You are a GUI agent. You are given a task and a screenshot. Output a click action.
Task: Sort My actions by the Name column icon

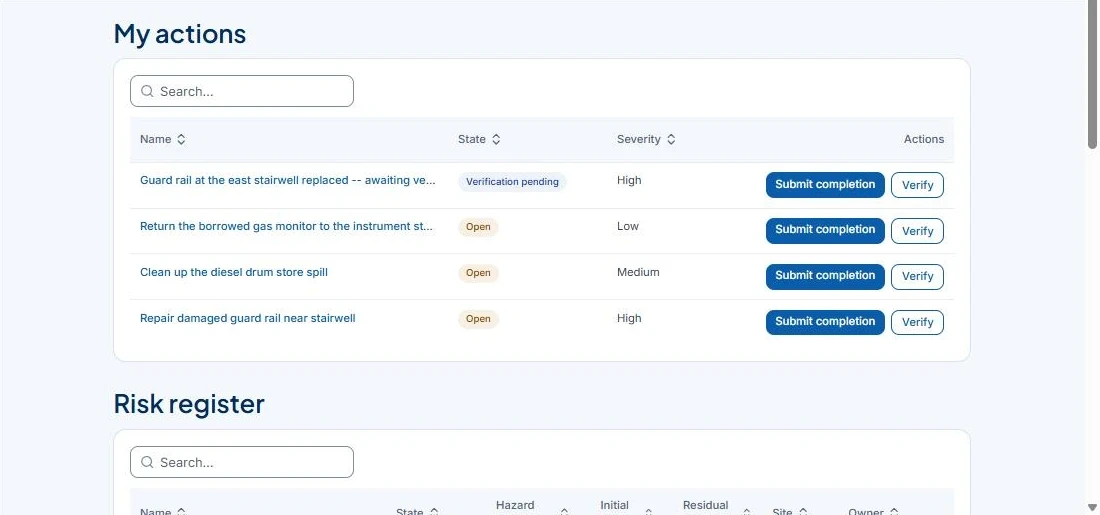(181, 139)
